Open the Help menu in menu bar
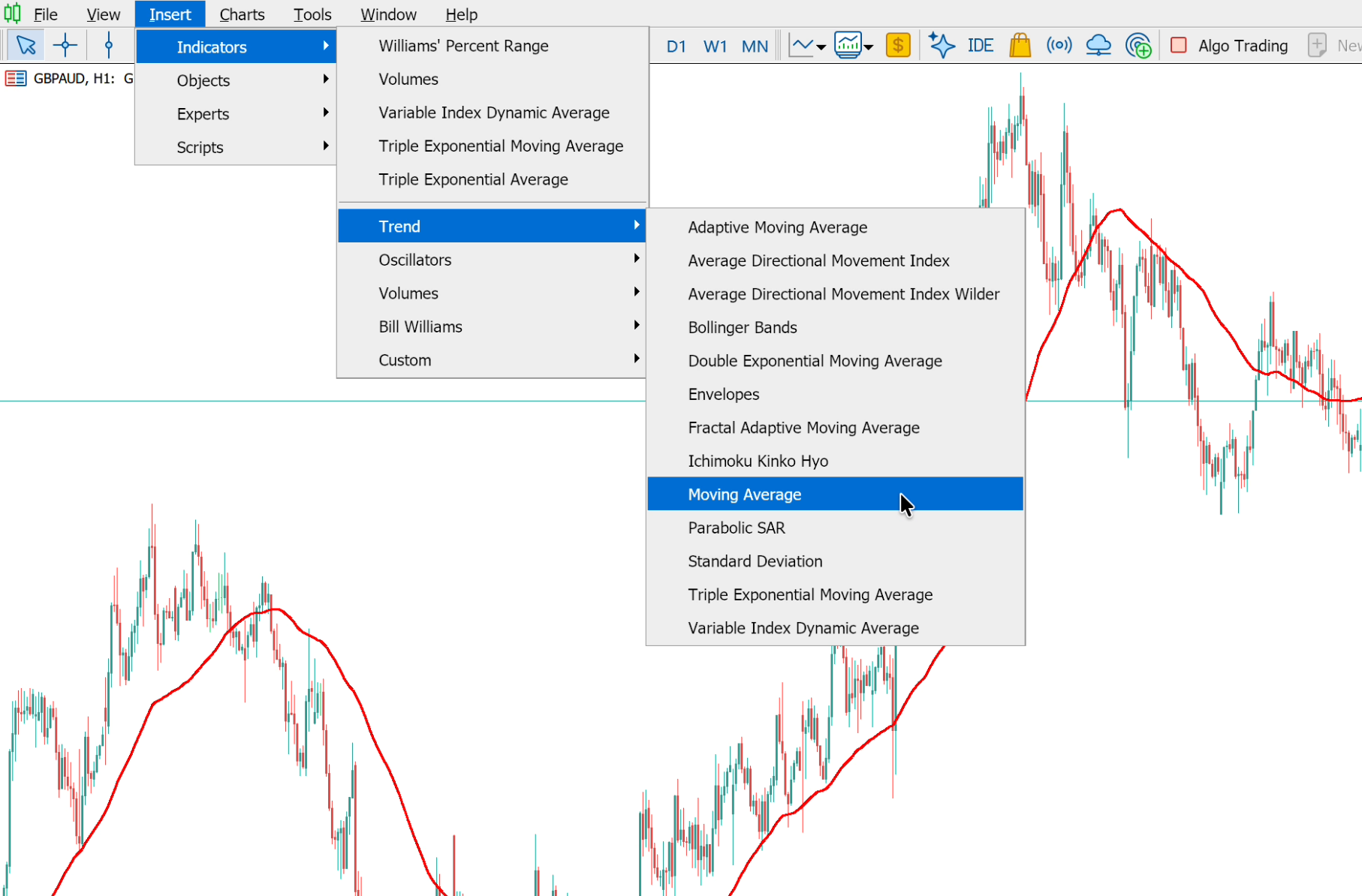The height and width of the screenshot is (896, 1362). [x=461, y=14]
